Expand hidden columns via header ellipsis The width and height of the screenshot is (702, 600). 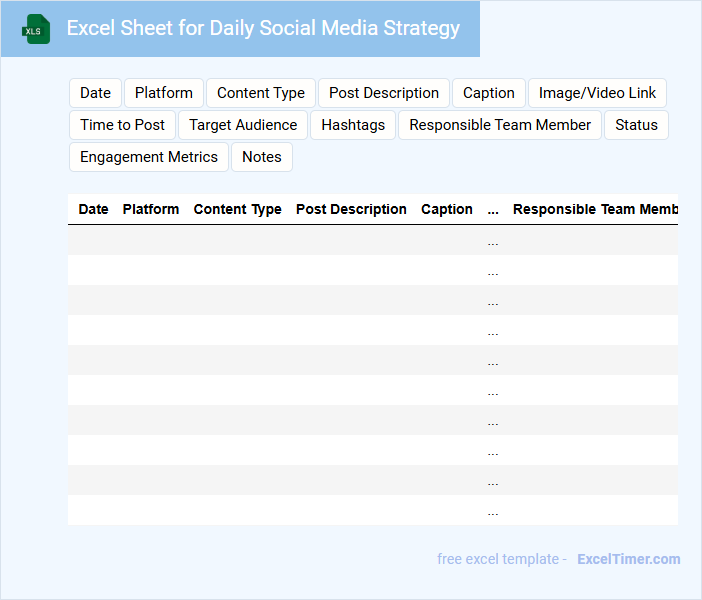(493, 210)
